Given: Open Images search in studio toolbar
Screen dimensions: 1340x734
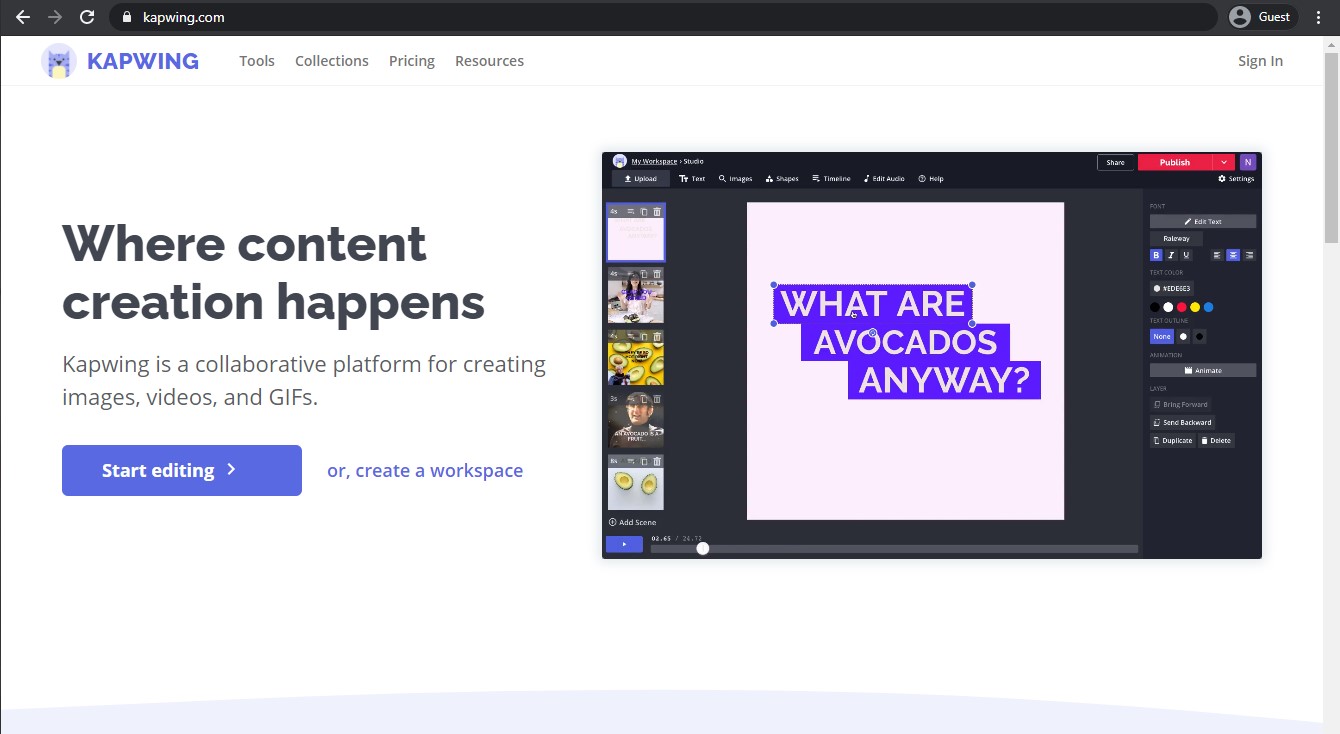Looking at the screenshot, I should click(735, 179).
